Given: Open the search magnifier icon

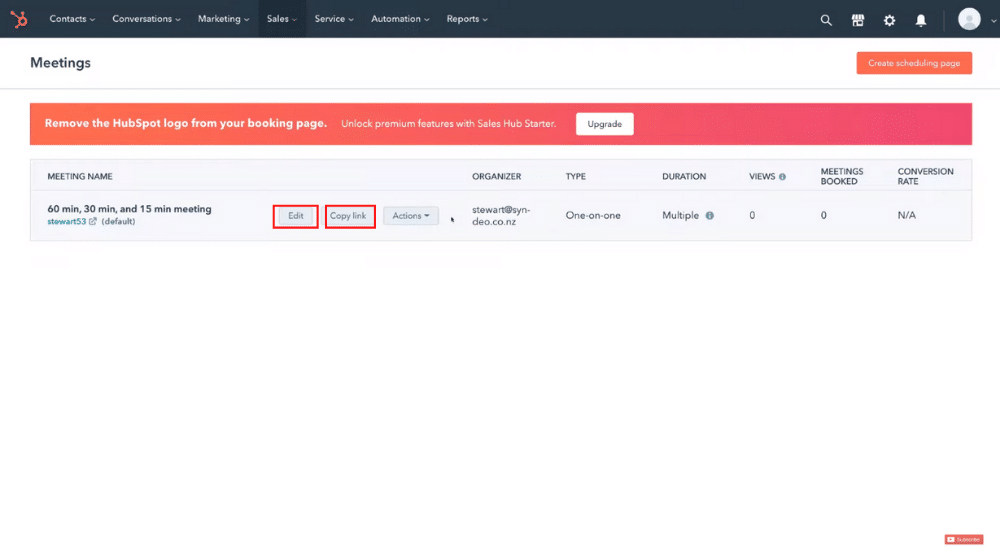Looking at the screenshot, I should tap(826, 20).
